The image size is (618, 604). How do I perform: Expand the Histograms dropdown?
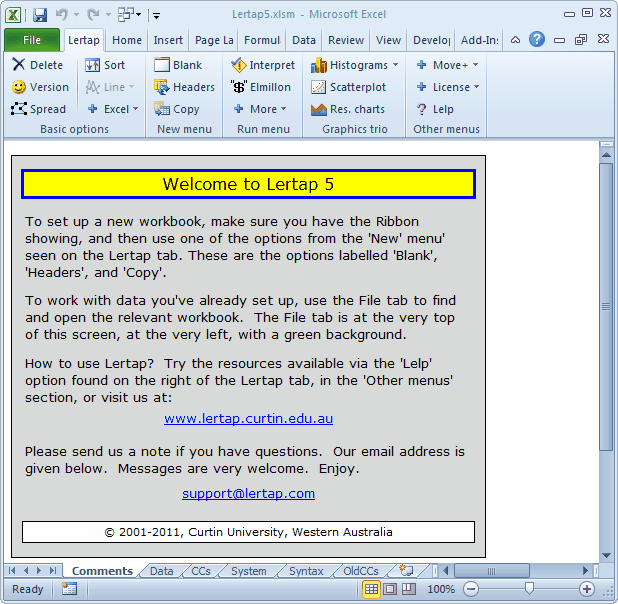[395, 65]
